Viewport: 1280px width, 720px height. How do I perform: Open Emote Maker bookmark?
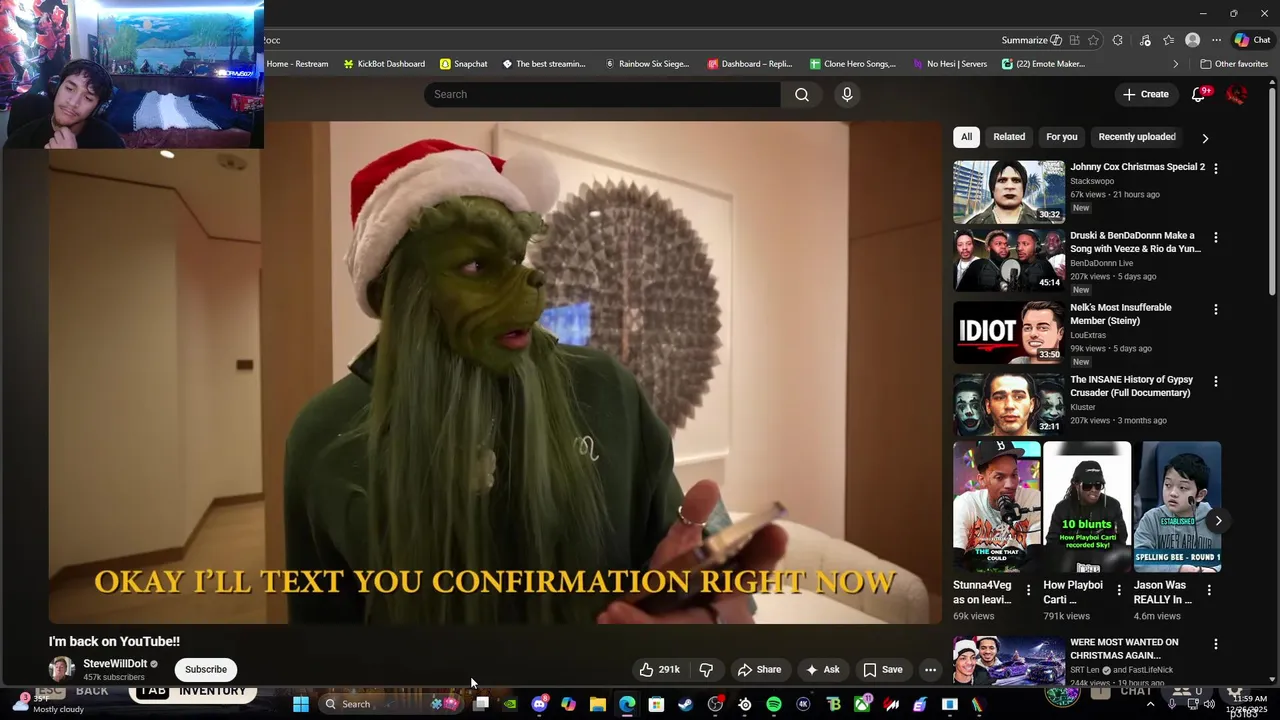(x=1042, y=64)
